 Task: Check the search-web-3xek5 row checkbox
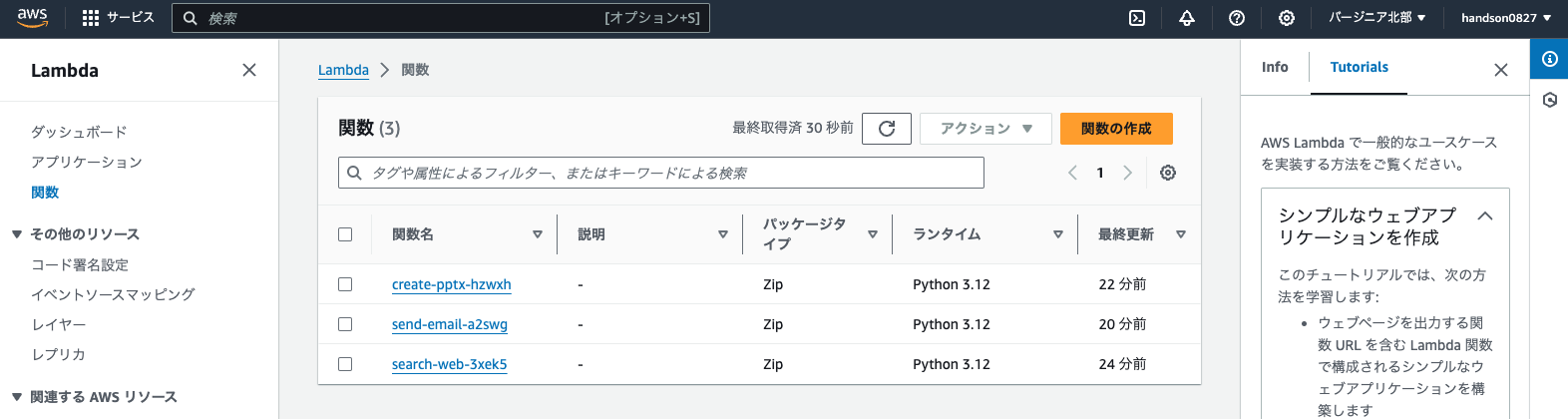click(345, 364)
